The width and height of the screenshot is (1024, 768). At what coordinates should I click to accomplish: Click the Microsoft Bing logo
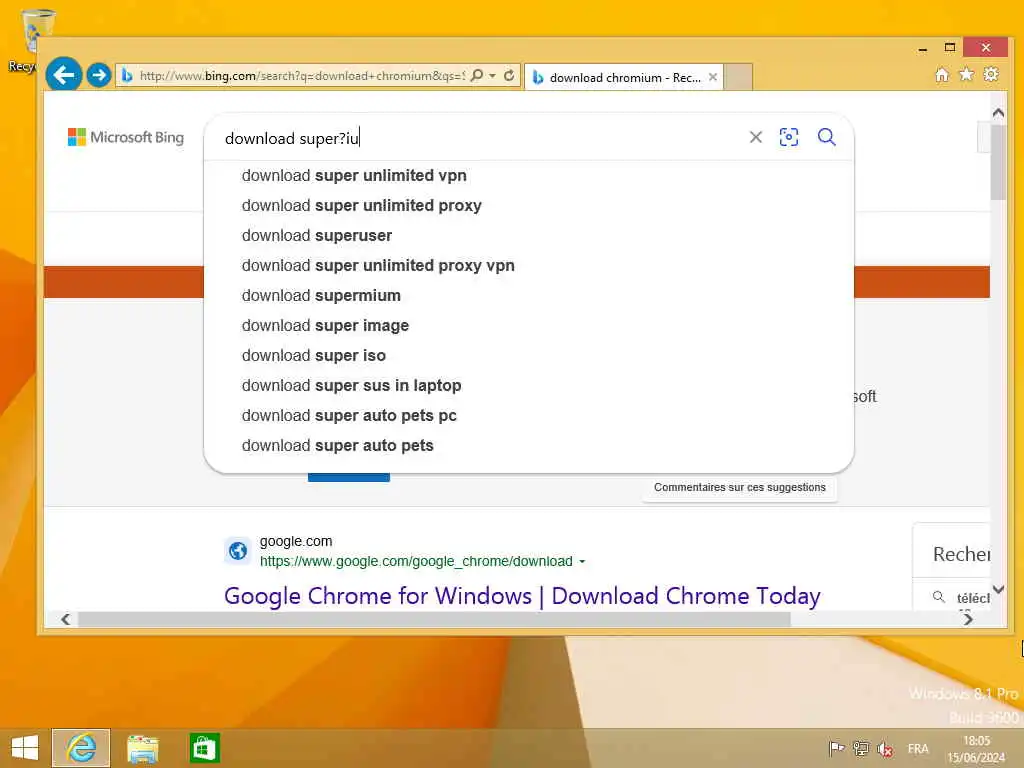pyautogui.click(x=126, y=137)
